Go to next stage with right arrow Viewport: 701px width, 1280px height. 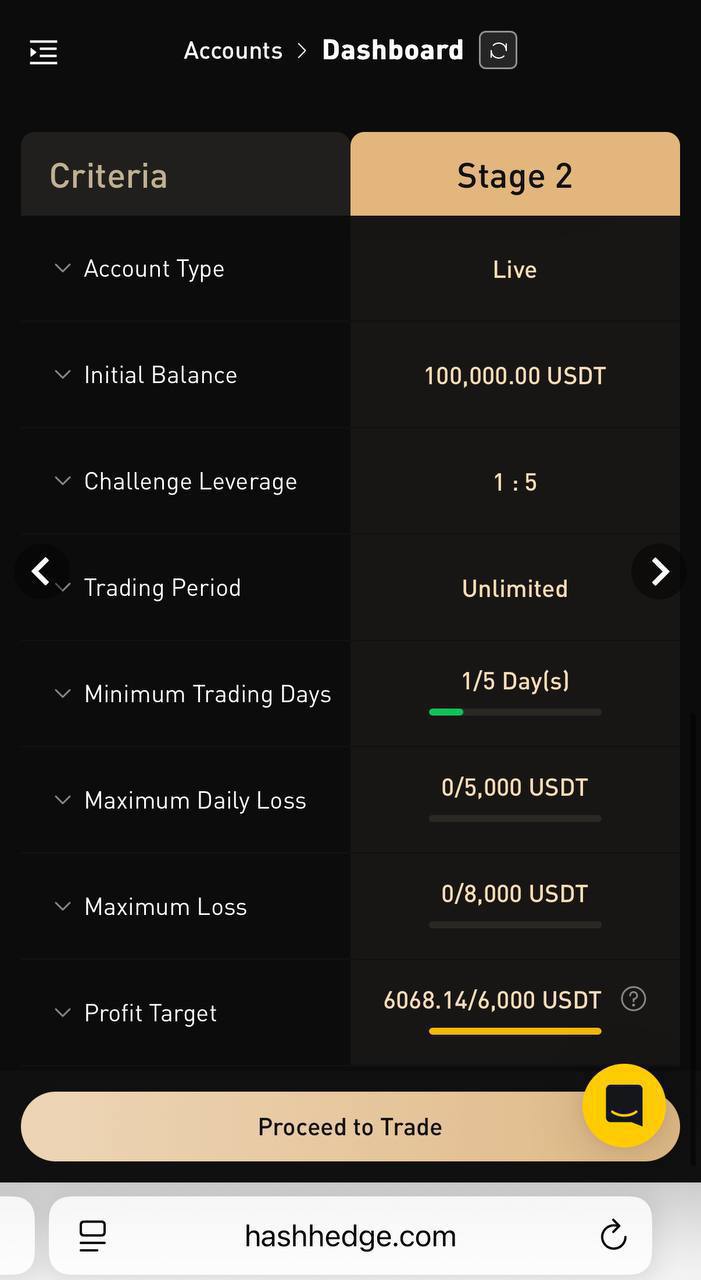coord(659,571)
